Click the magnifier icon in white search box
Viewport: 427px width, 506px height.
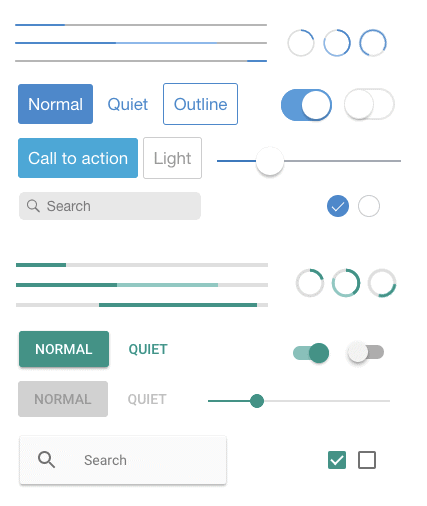point(46,460)
